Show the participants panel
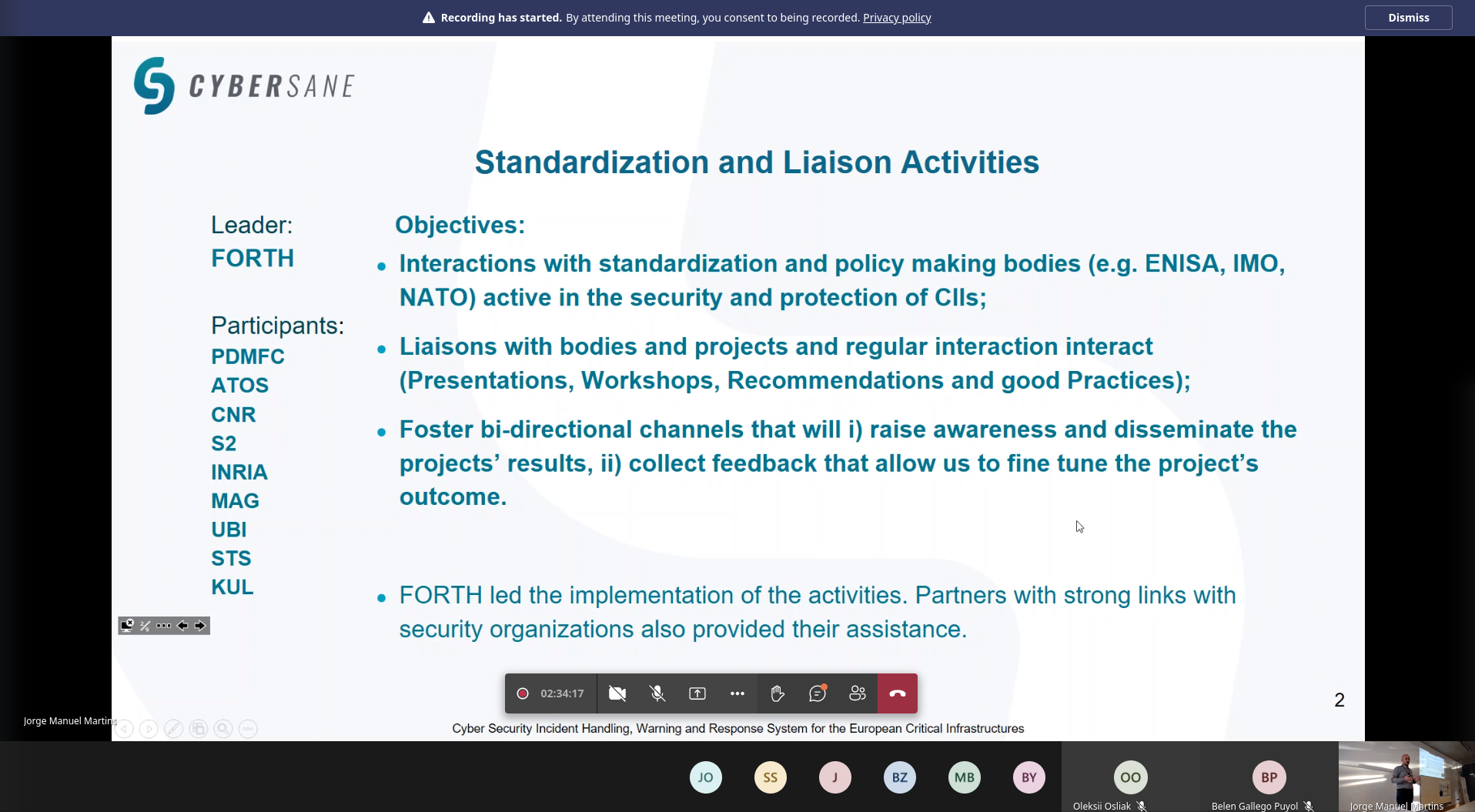1475x812 pixels. (858, 693)
